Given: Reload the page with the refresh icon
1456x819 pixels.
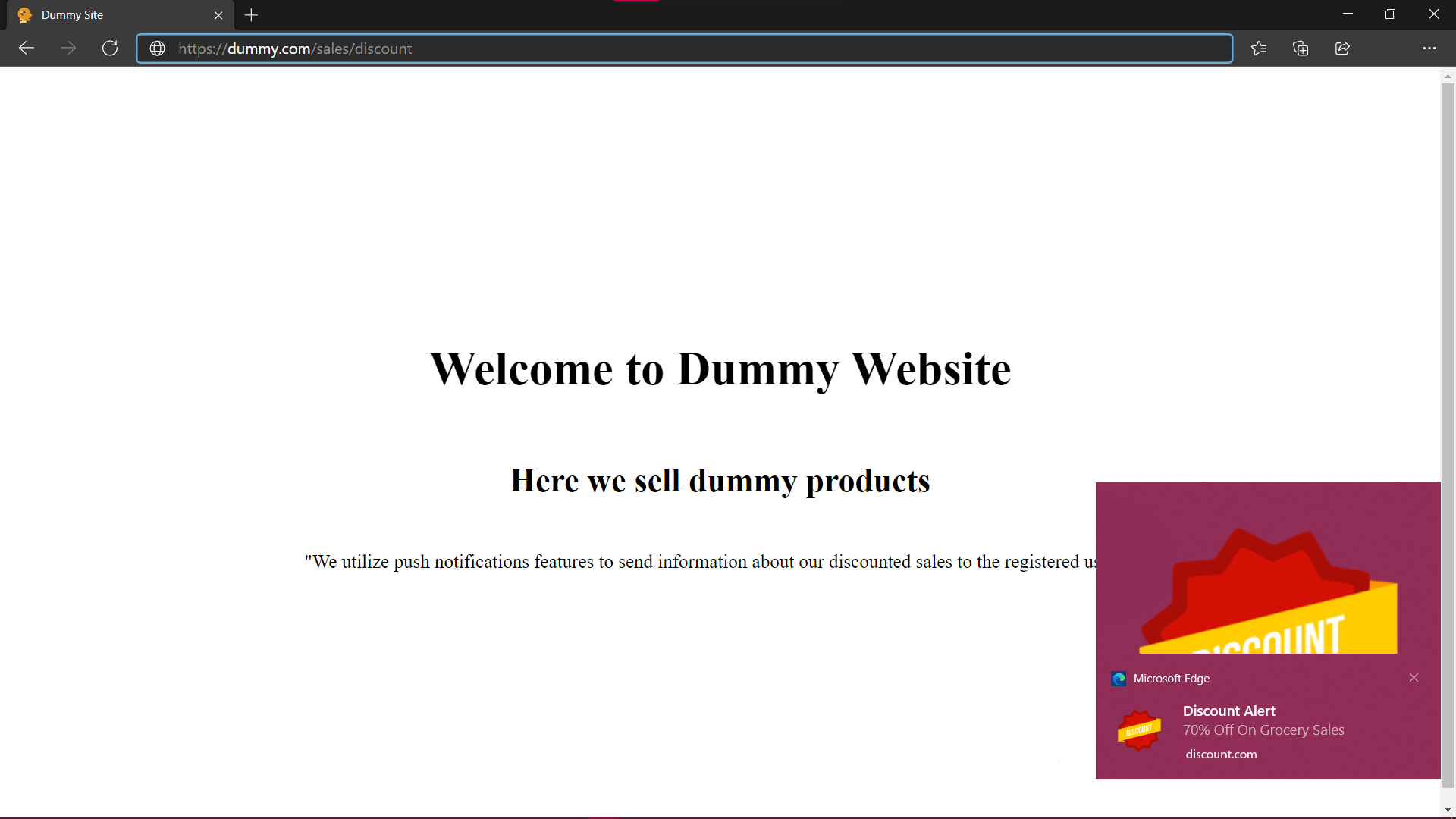Looking at the screenshot, I should (x=110, y=49).
